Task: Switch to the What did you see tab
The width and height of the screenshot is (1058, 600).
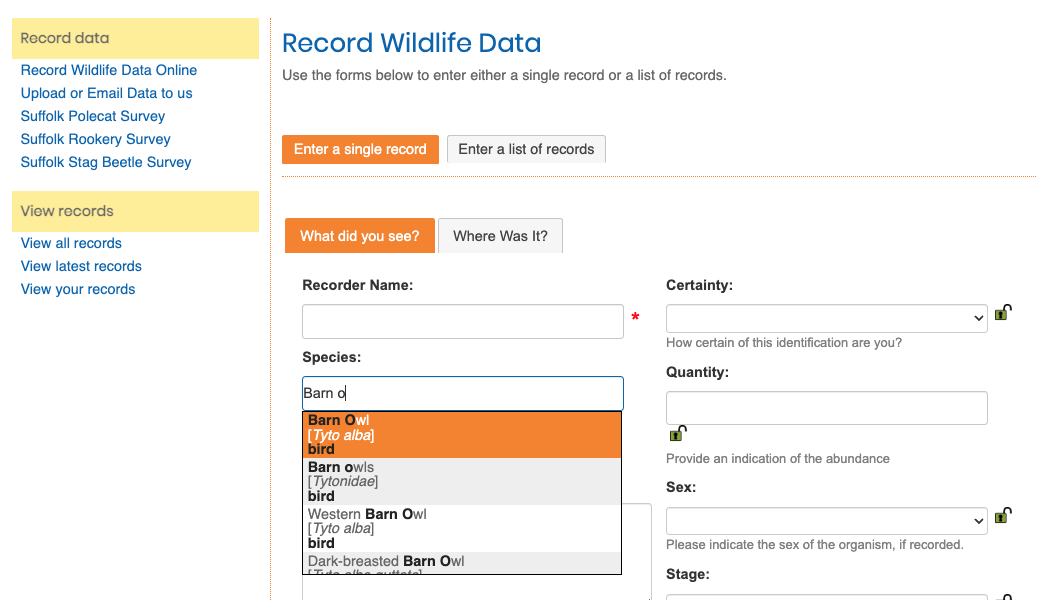Action: coord(359,235)
